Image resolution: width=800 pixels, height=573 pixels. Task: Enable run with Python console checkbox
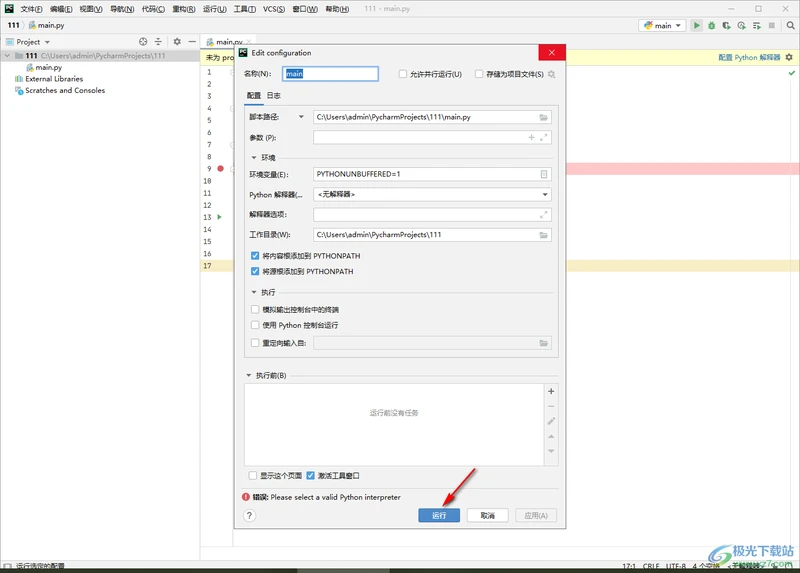pos(255,325)
